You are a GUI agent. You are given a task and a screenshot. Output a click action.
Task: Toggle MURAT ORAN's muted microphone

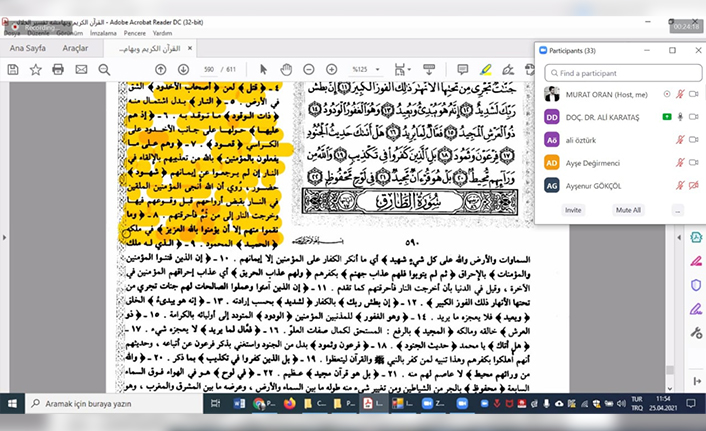[680, 94]
